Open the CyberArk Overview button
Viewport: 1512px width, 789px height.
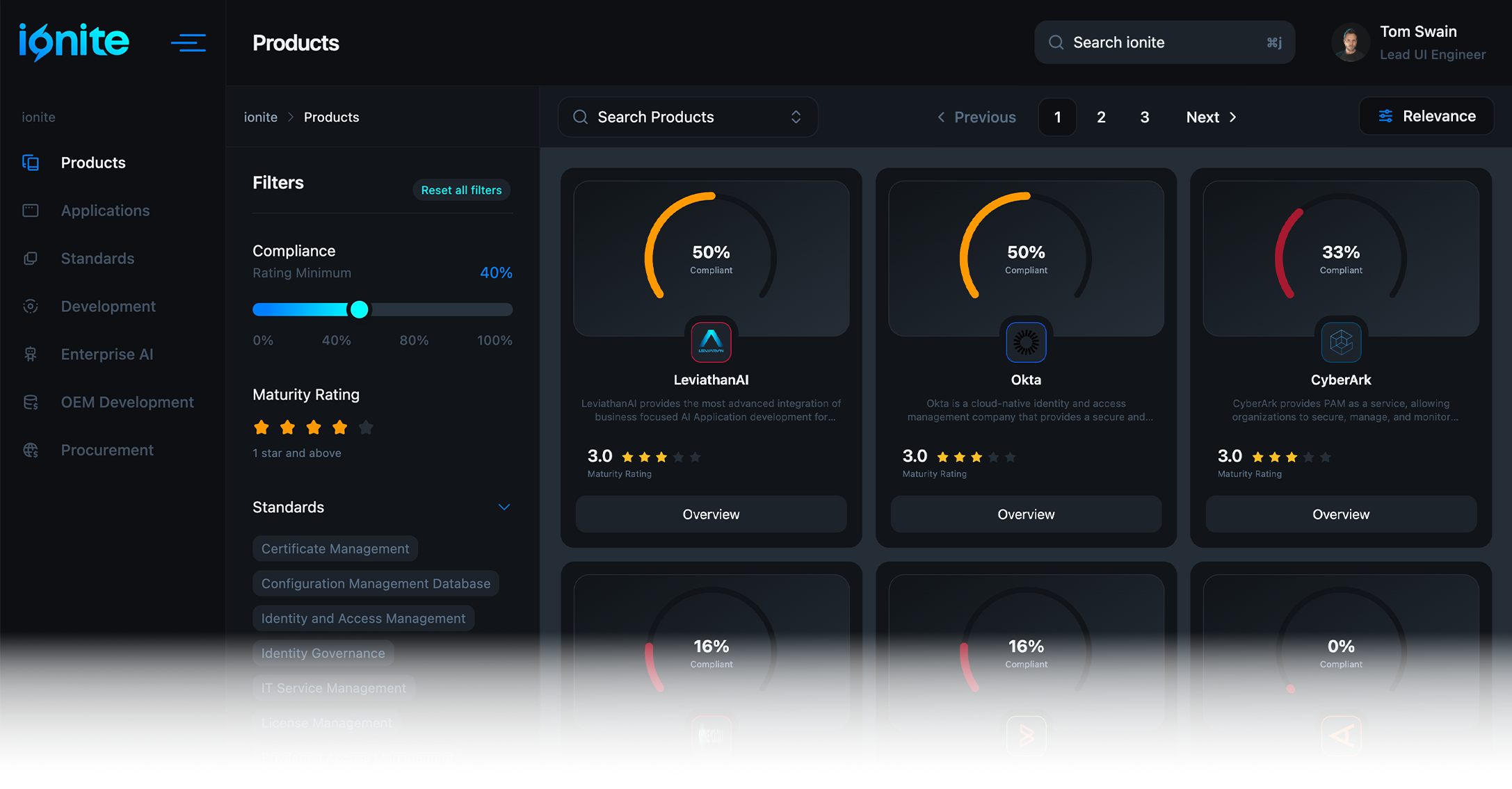coord(1341,514)
